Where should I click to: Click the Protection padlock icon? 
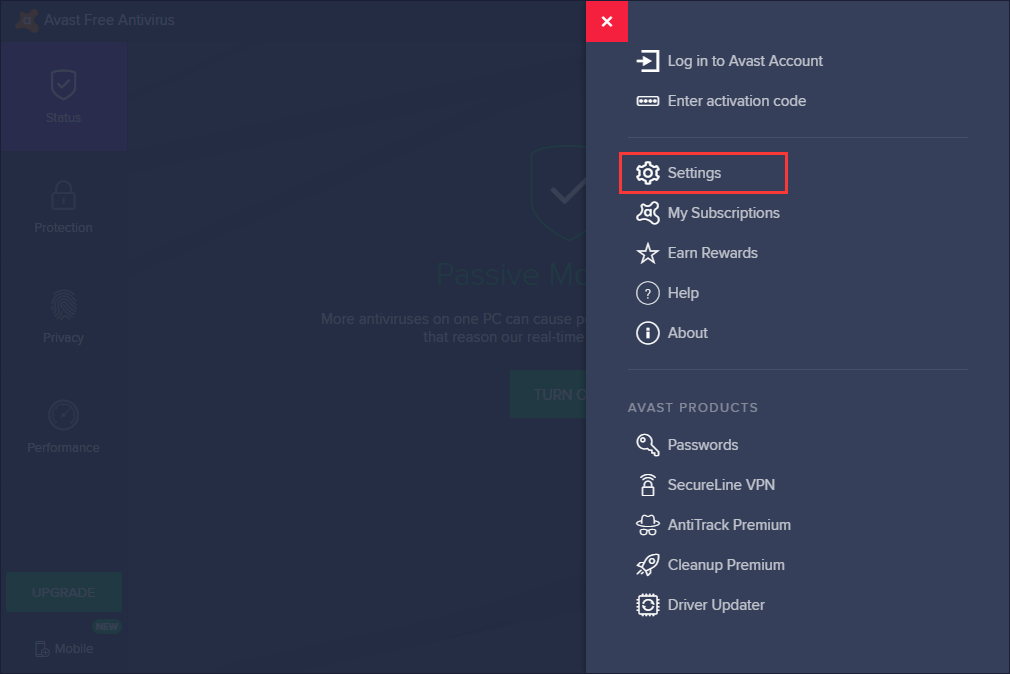coord(63,195)
